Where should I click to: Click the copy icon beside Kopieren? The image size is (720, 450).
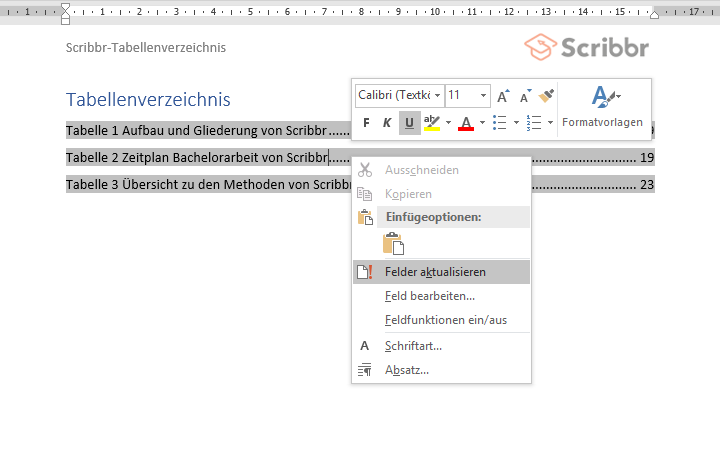pos(365,194)
